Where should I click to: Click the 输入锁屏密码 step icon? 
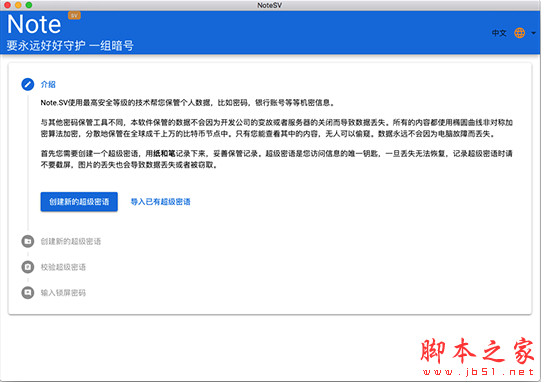pyautogui.click(x=28, y=292)
